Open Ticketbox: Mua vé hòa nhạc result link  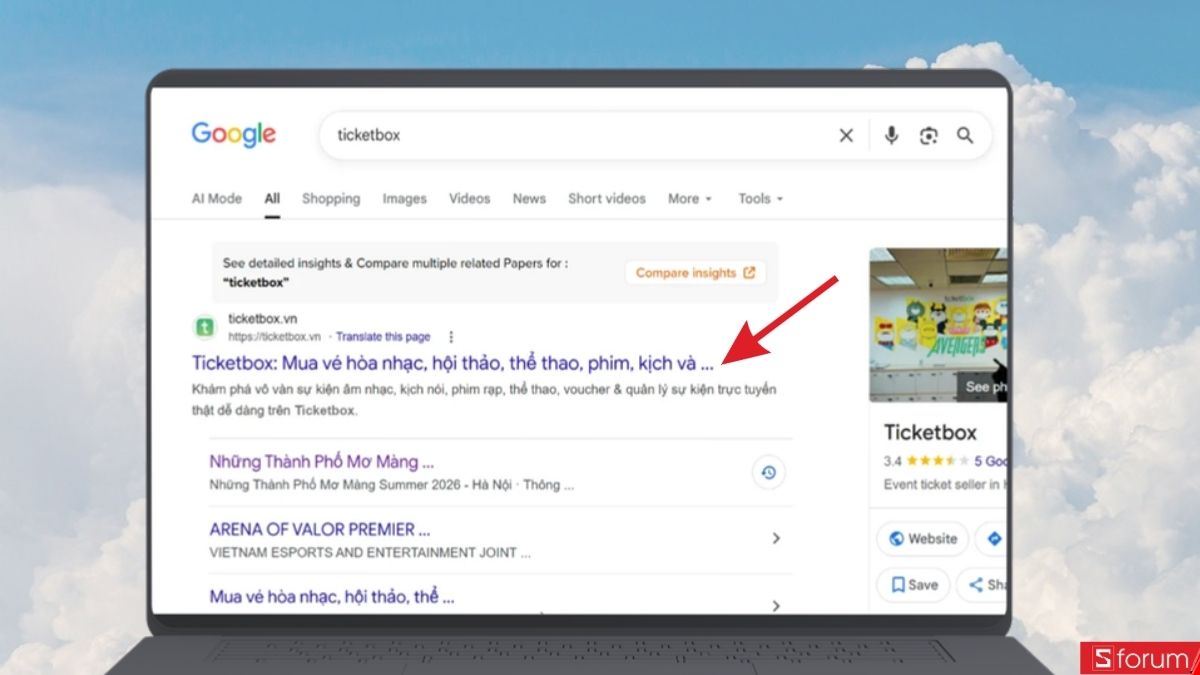453,362
